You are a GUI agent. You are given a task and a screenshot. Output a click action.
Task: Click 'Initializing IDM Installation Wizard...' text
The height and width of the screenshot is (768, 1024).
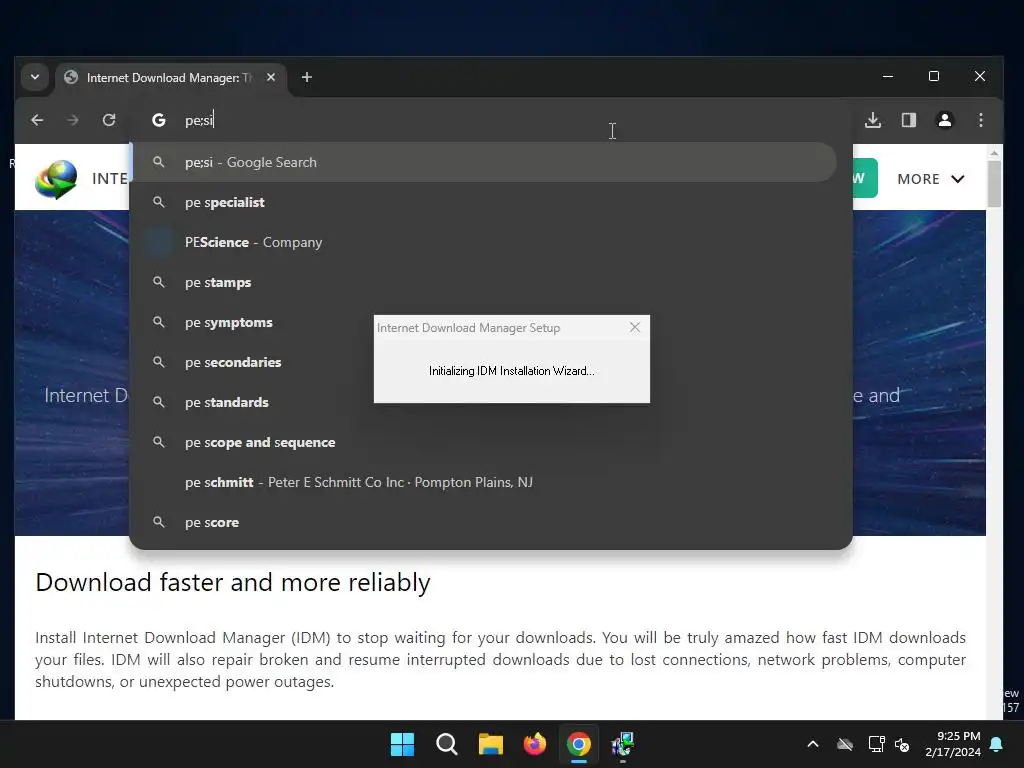(x=511, y=371)
